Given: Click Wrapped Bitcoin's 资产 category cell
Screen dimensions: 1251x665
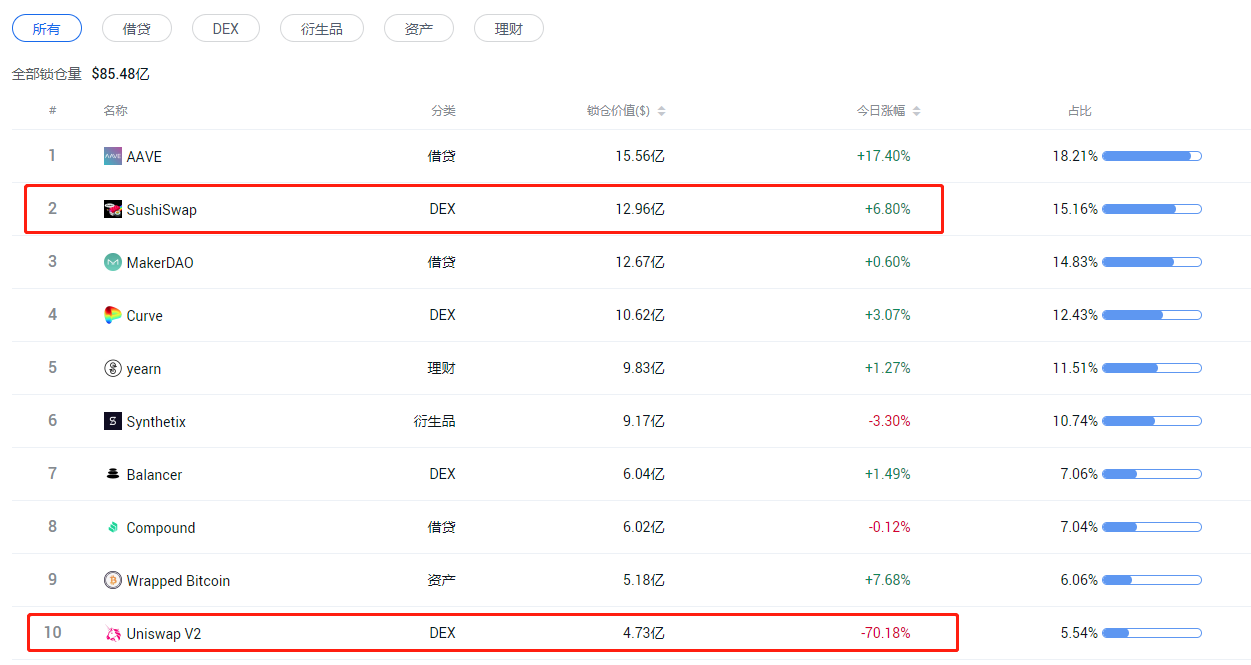Looking at the screenshot, I should coord(442,580).
